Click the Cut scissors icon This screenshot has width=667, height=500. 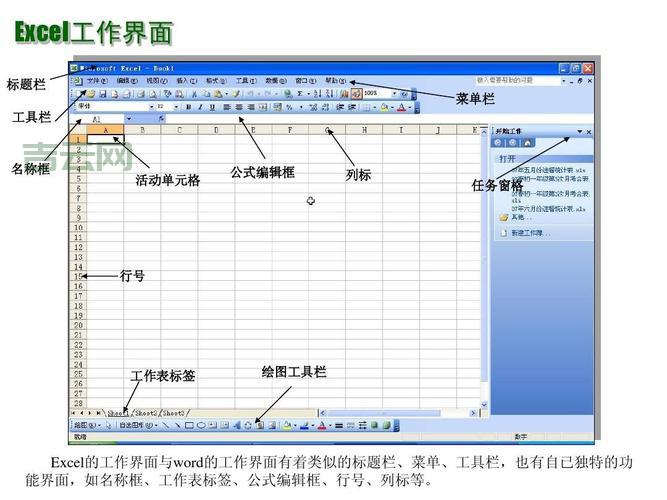(194, 94)
